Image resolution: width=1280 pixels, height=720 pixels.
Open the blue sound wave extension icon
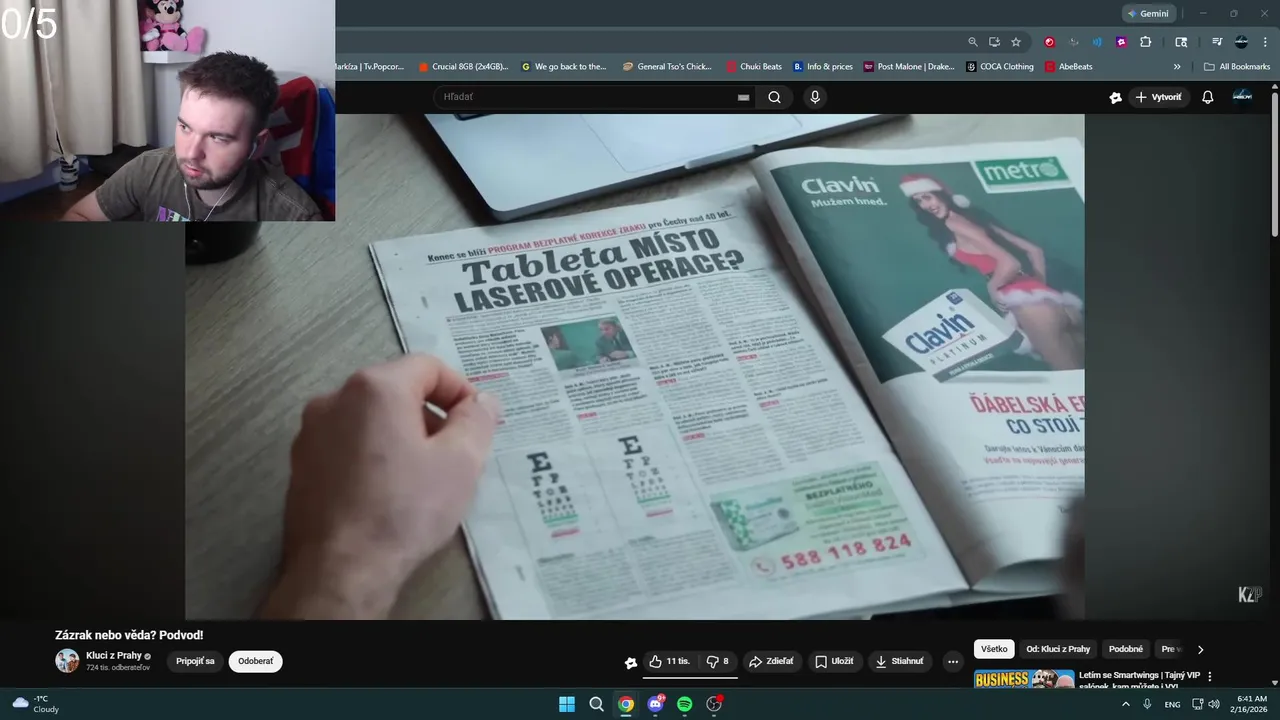click(1097, 42)
